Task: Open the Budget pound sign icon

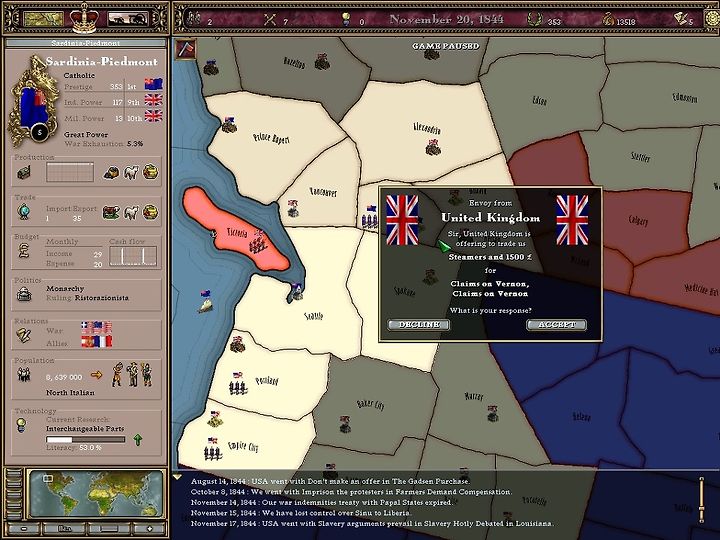Action: 23,250
